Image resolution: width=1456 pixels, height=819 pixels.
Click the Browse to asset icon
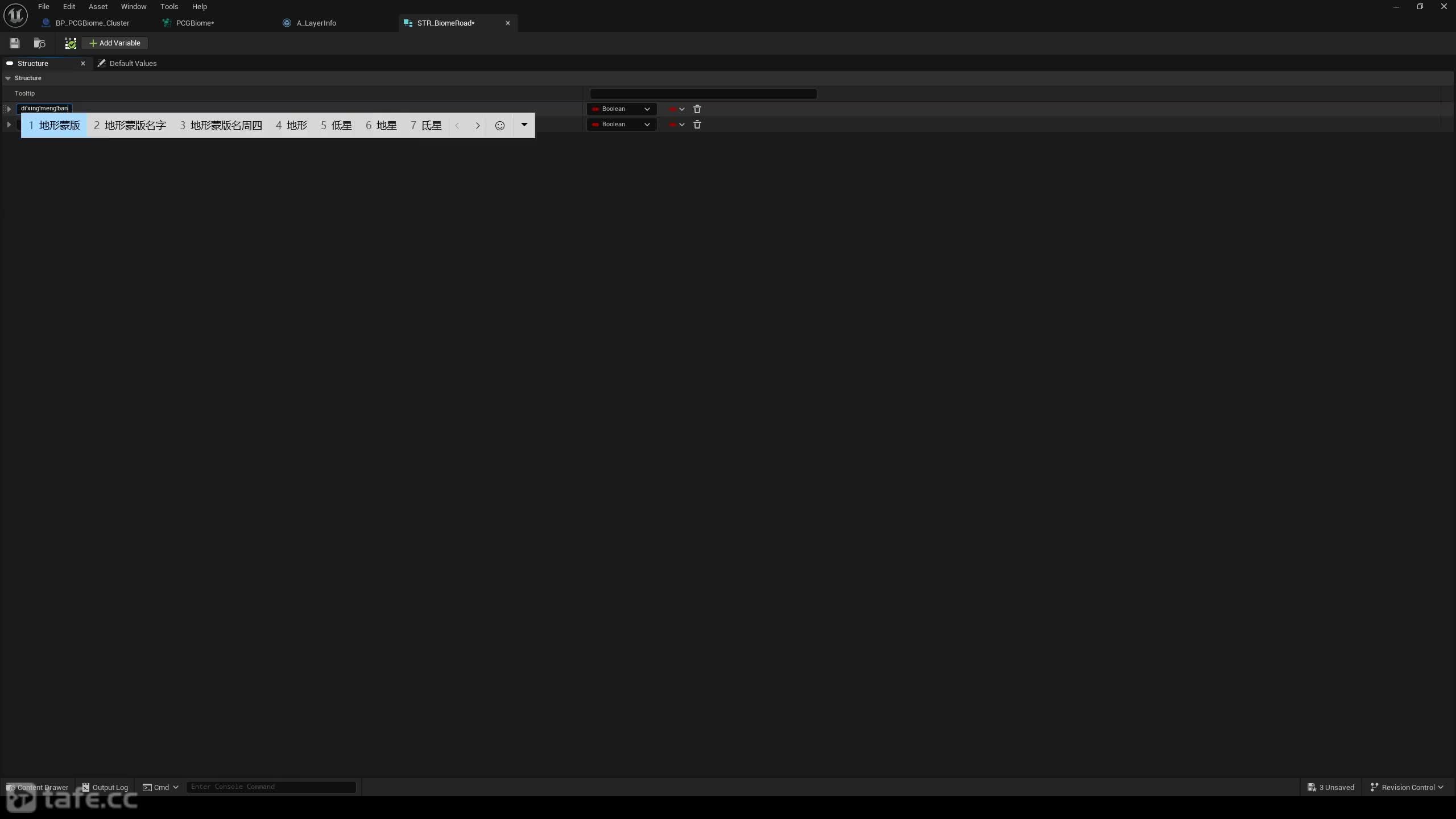tap(39, 43)
